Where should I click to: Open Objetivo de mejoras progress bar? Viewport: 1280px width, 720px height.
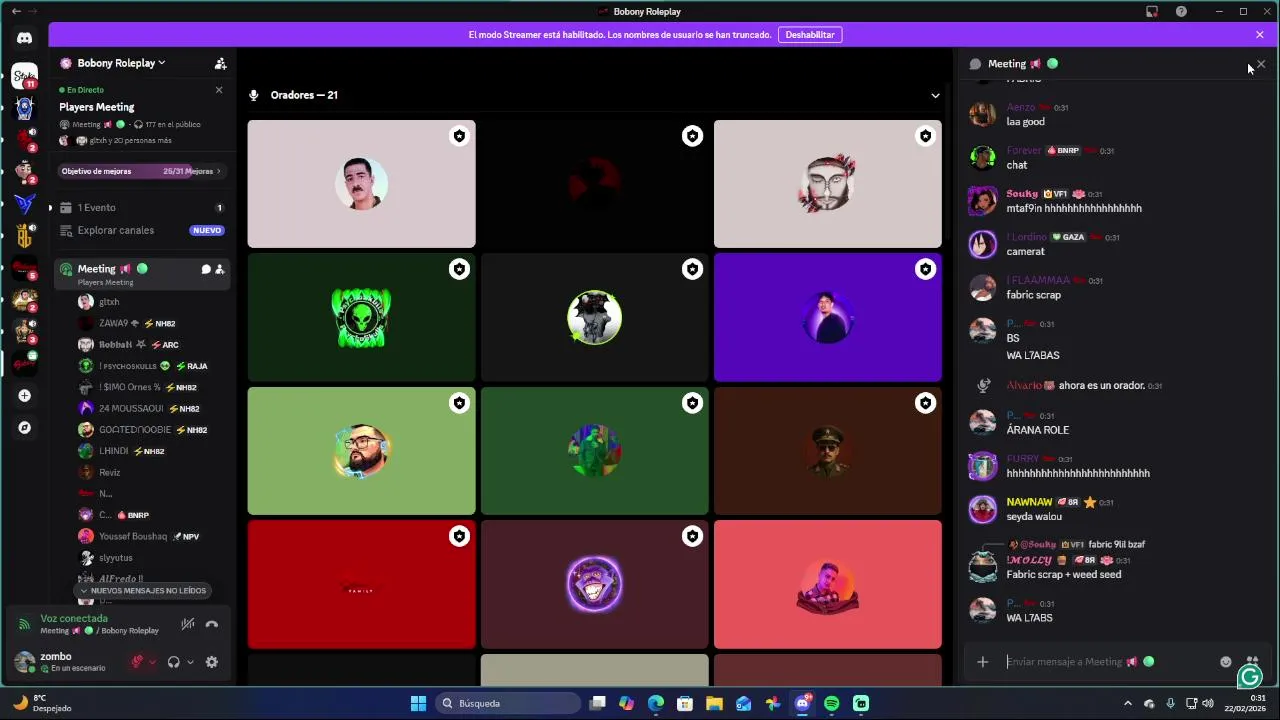(141, 171)
